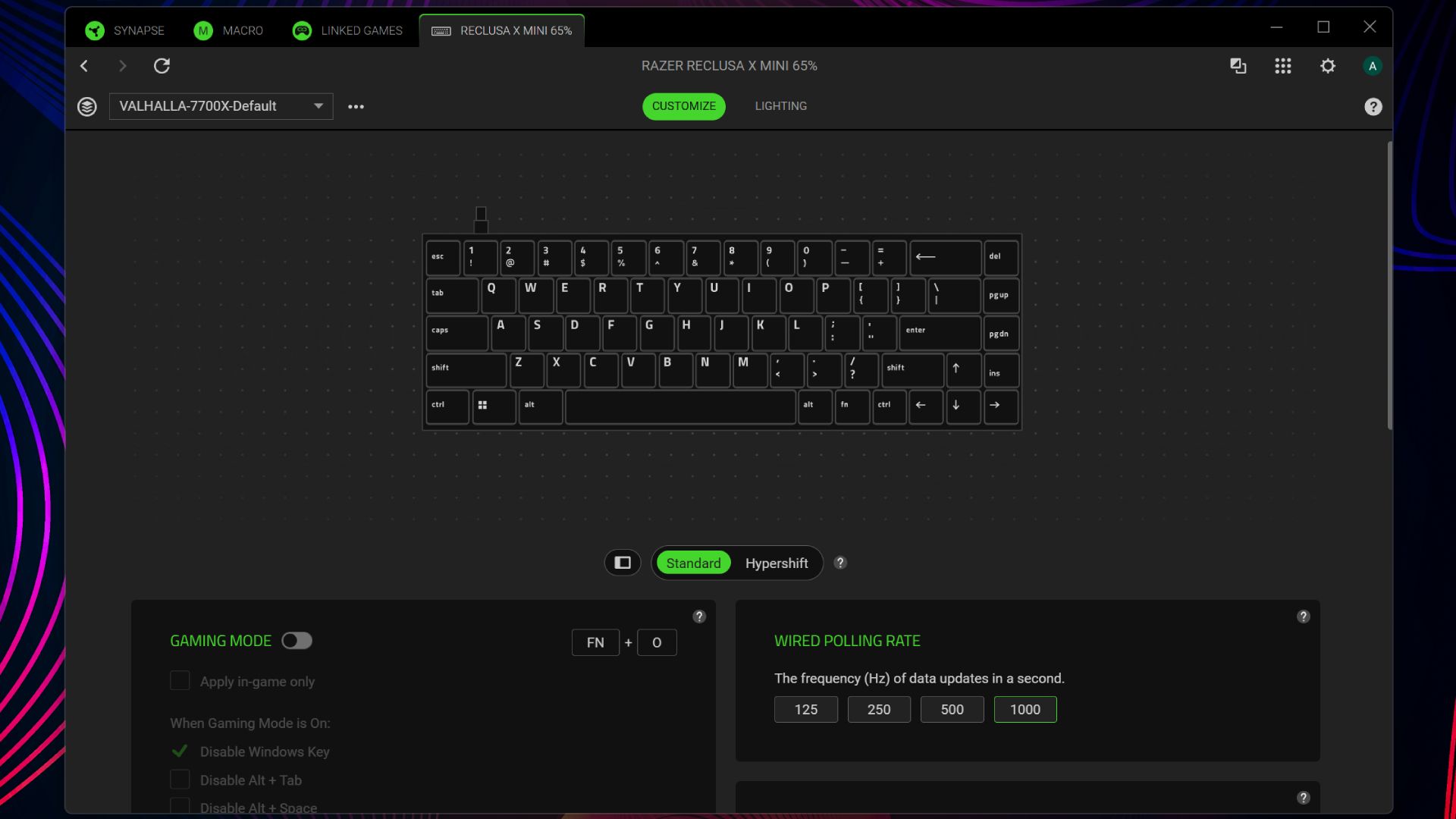The image size is (1456, 819).
Task: Select the W key
Action: coord(536,295)
